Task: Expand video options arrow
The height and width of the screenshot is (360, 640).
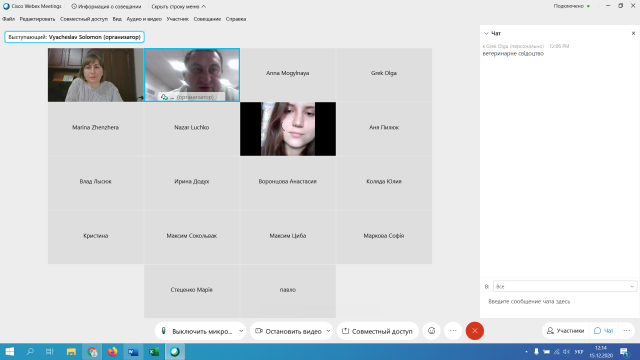Action: 329,331
